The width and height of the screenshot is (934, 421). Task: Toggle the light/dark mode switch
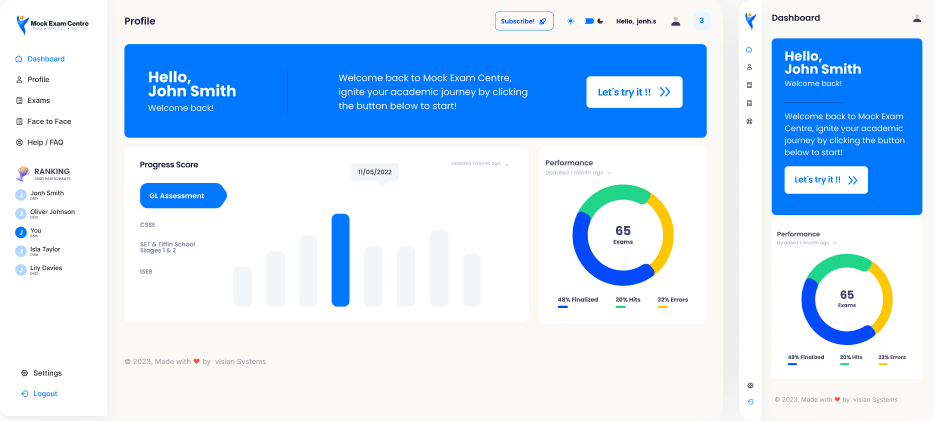590,21
